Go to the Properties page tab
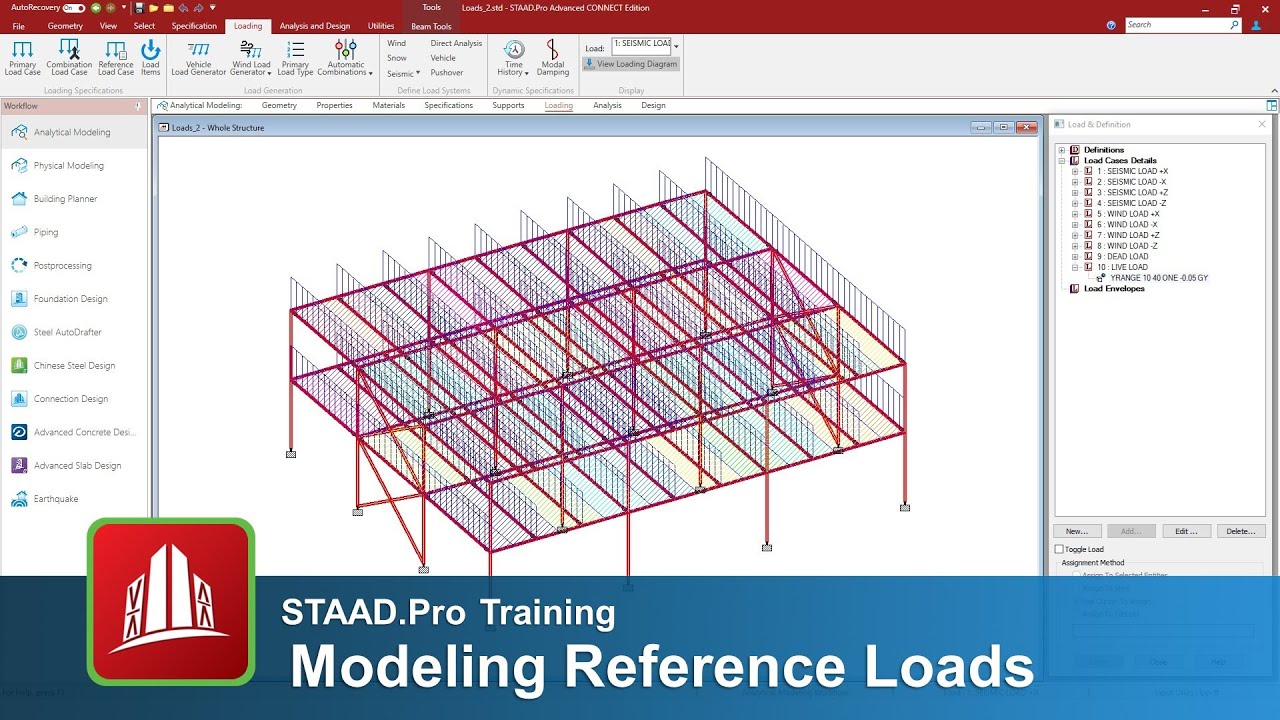 click(x=334, y=105)
